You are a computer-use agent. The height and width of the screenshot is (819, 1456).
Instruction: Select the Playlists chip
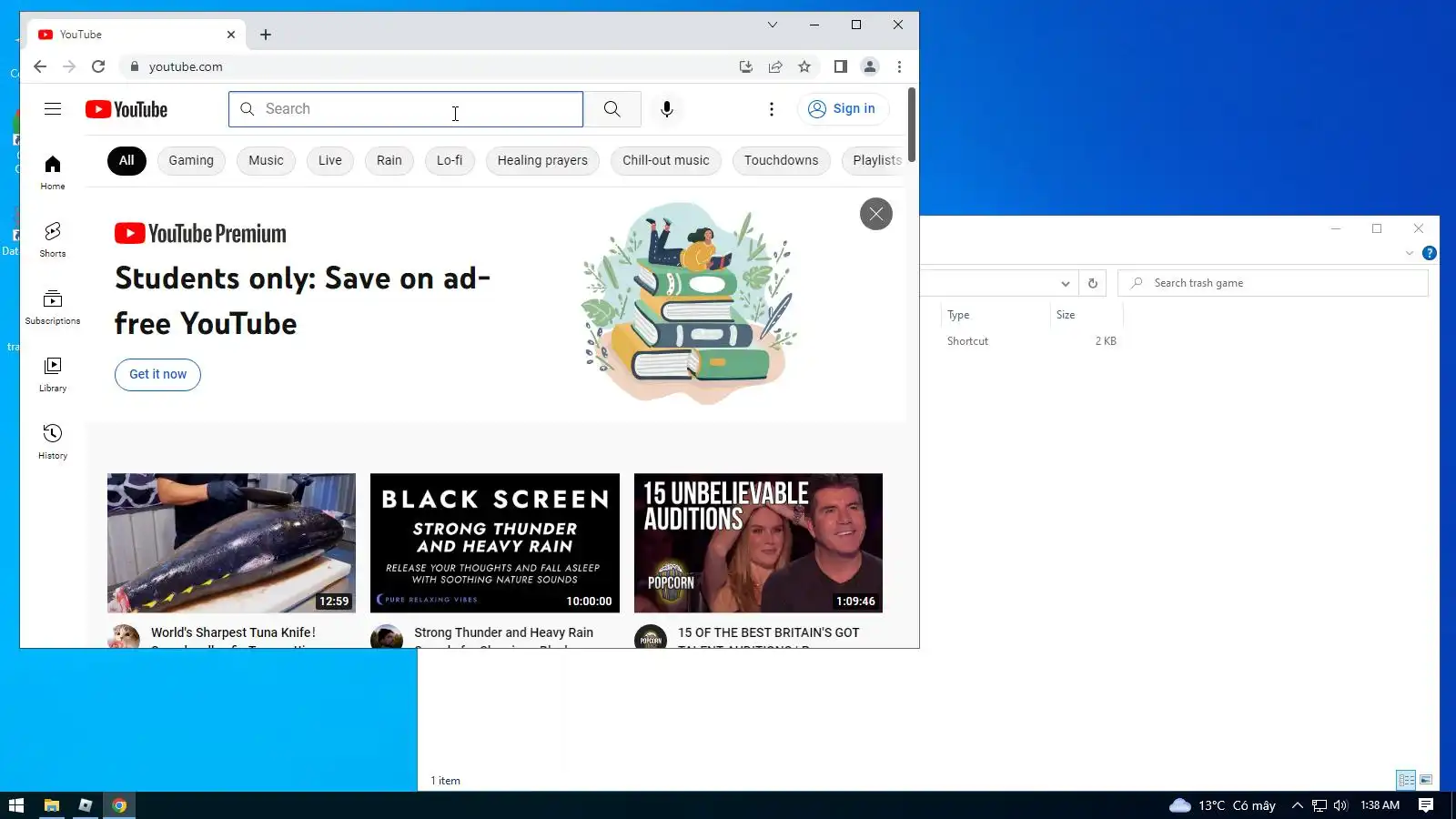[874, 161]
